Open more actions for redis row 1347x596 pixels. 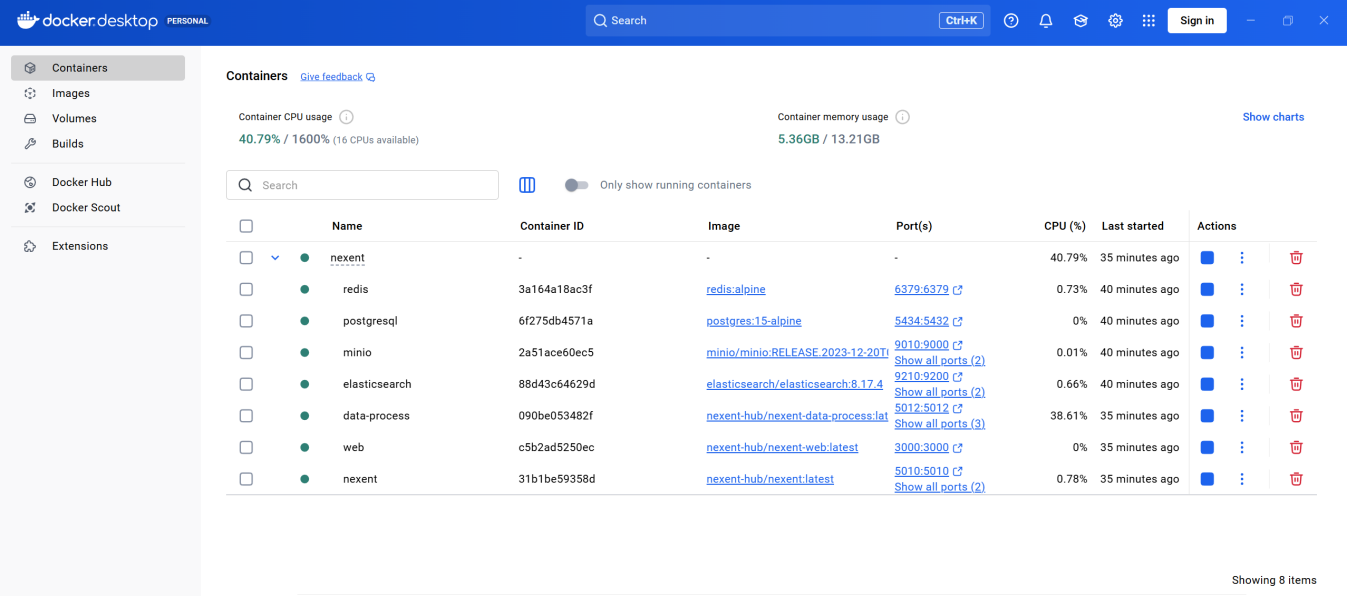pos(1242,289)
